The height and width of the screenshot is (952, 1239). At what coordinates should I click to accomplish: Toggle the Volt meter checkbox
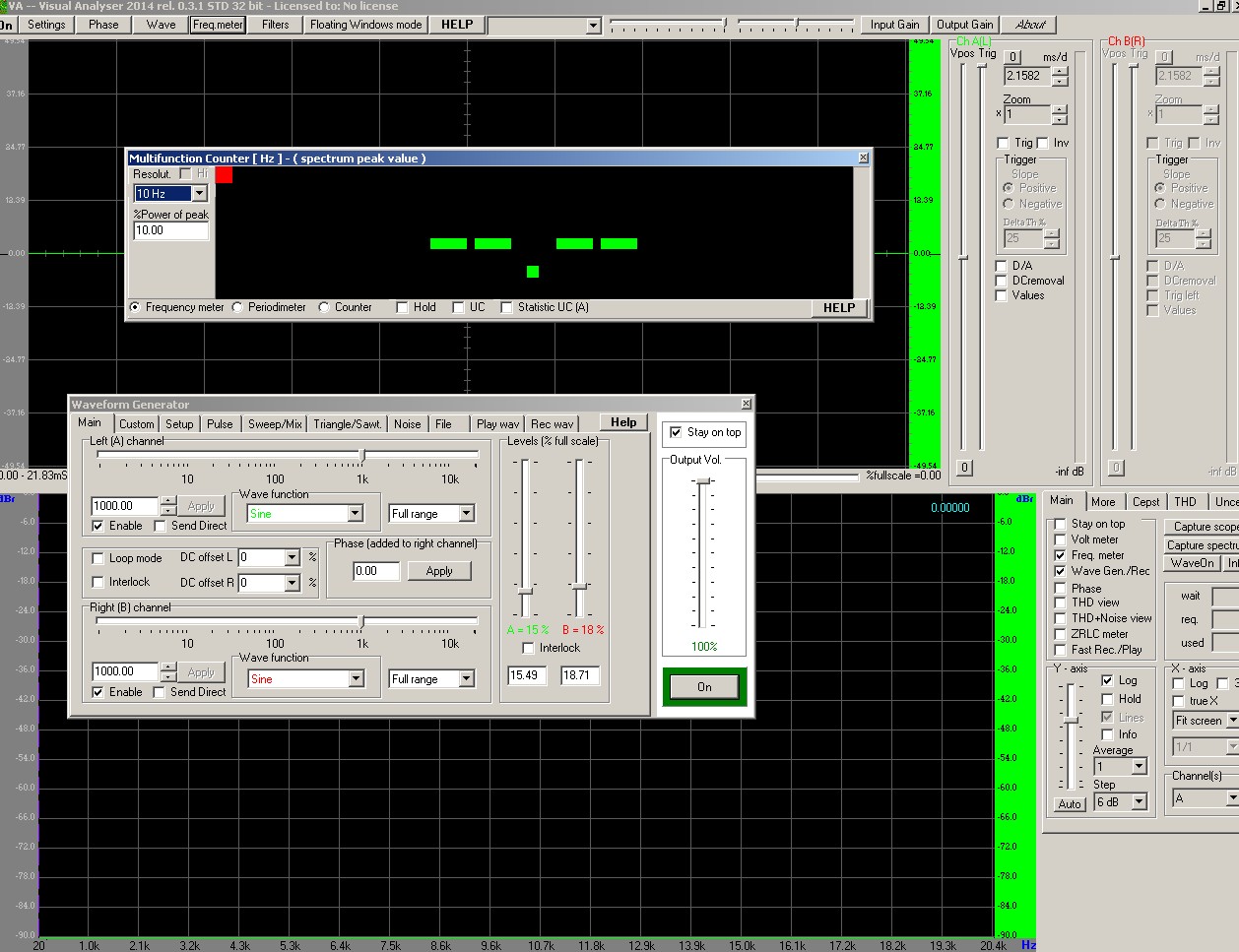[x=1060, y=539]
